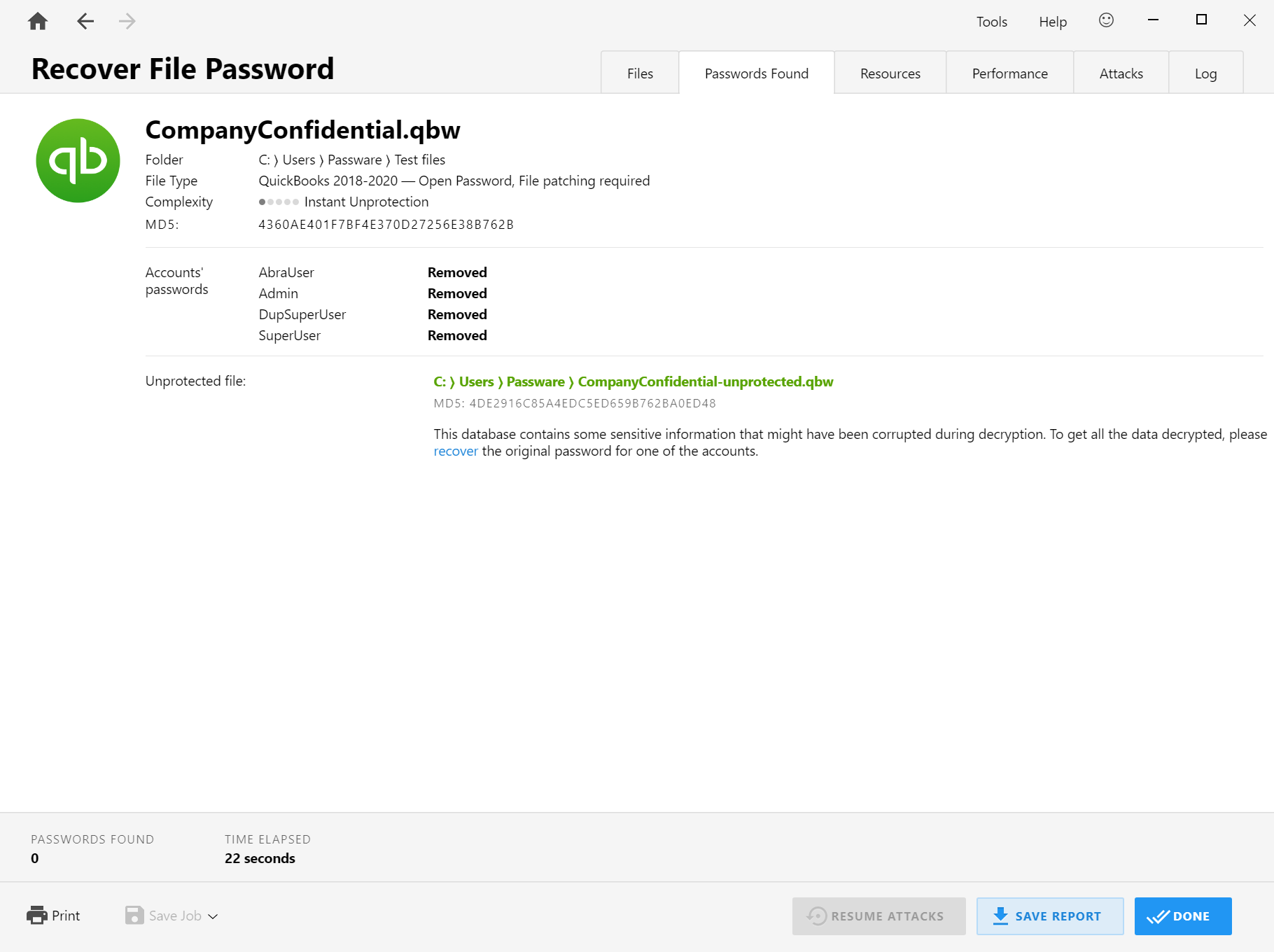This screenshot has width=1274, height=952.
Task: Follow the recover original password link
Action: [456, 451]
